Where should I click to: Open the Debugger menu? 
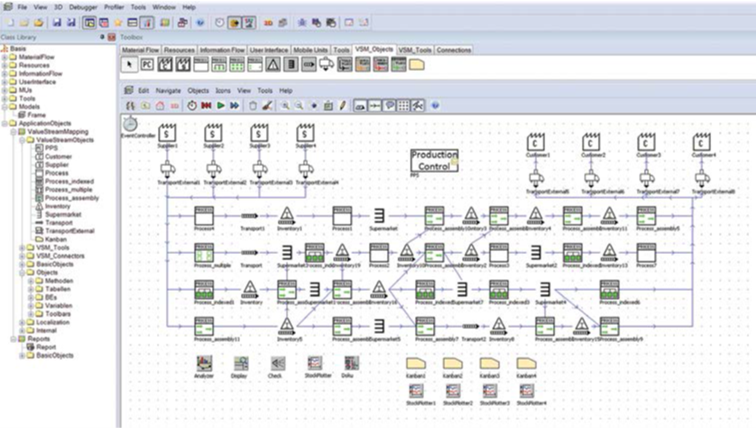(x=83, y=7)
